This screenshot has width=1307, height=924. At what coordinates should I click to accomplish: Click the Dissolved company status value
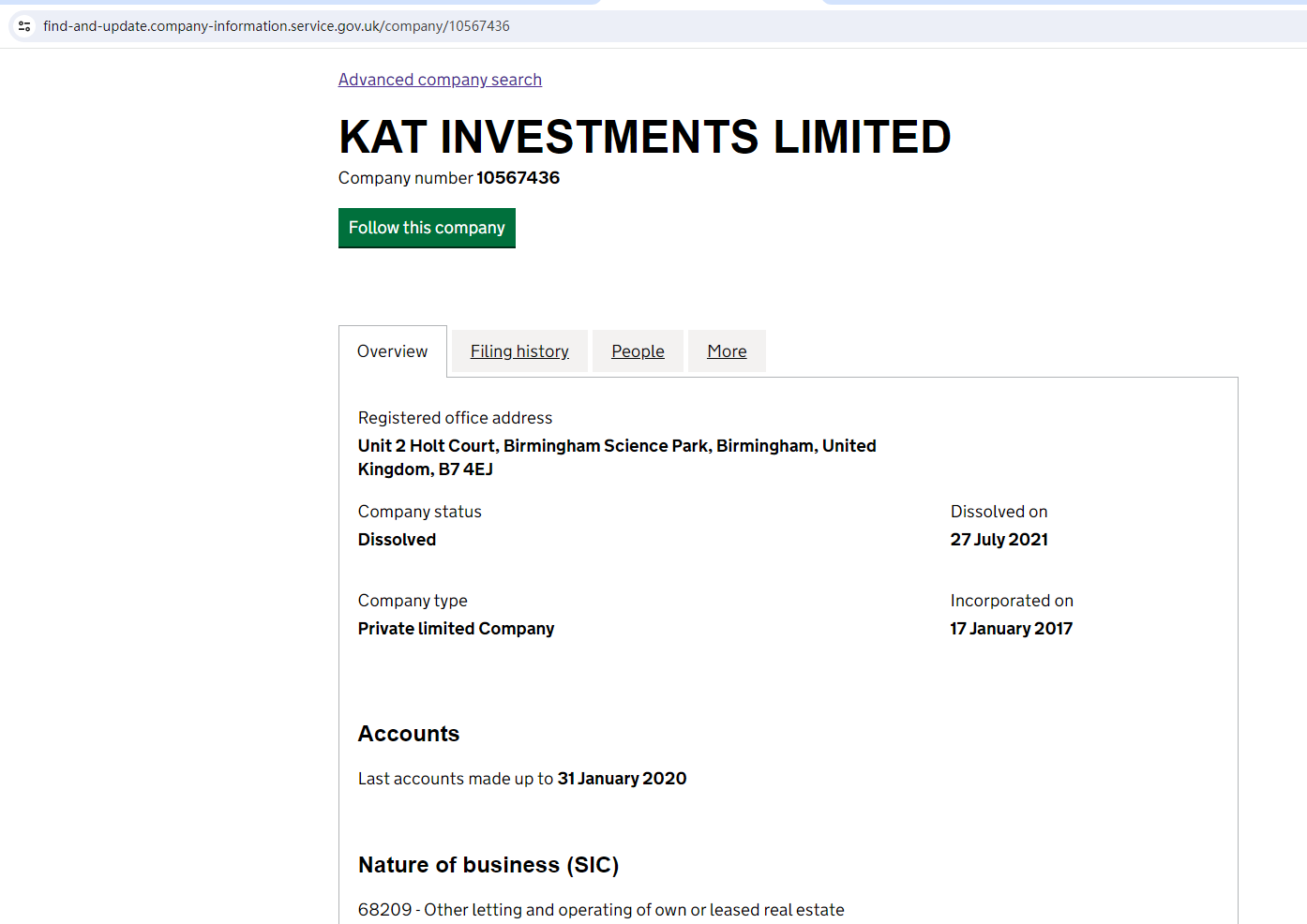pos(397,540)
